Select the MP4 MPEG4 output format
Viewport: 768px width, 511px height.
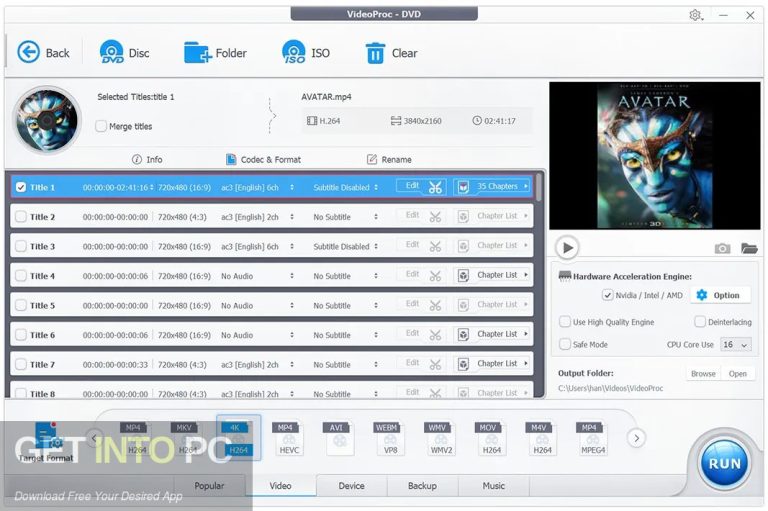tap(592, 438)
